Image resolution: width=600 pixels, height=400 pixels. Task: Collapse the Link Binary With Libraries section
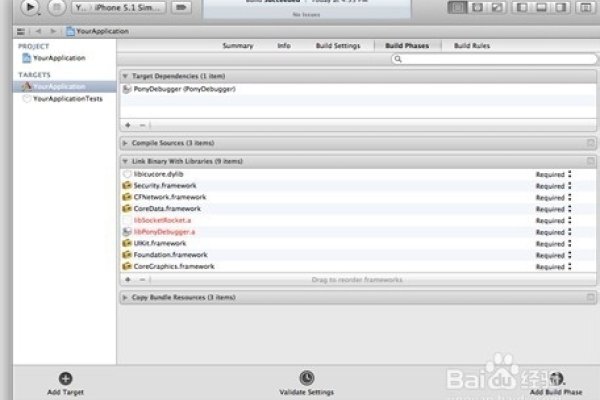point(125,161)
